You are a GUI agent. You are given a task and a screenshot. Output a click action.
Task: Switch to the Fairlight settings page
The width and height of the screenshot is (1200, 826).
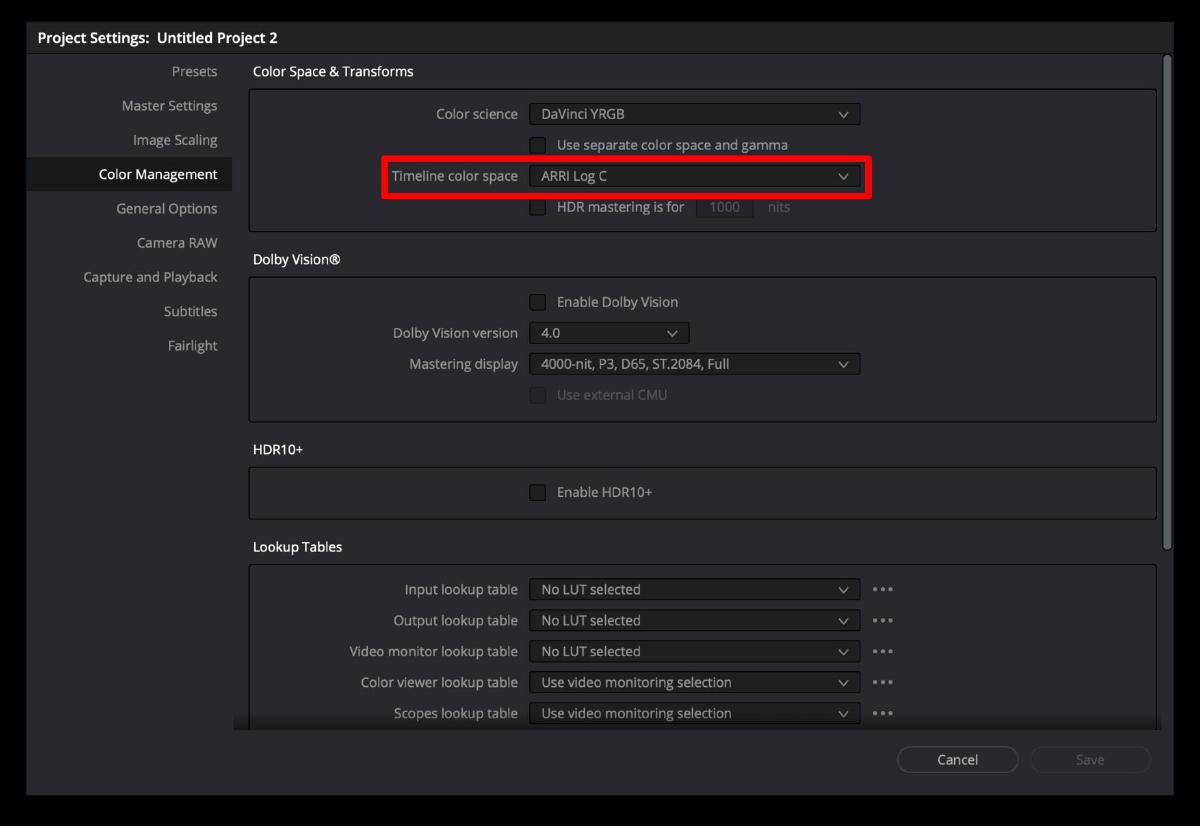pos(192,345)
